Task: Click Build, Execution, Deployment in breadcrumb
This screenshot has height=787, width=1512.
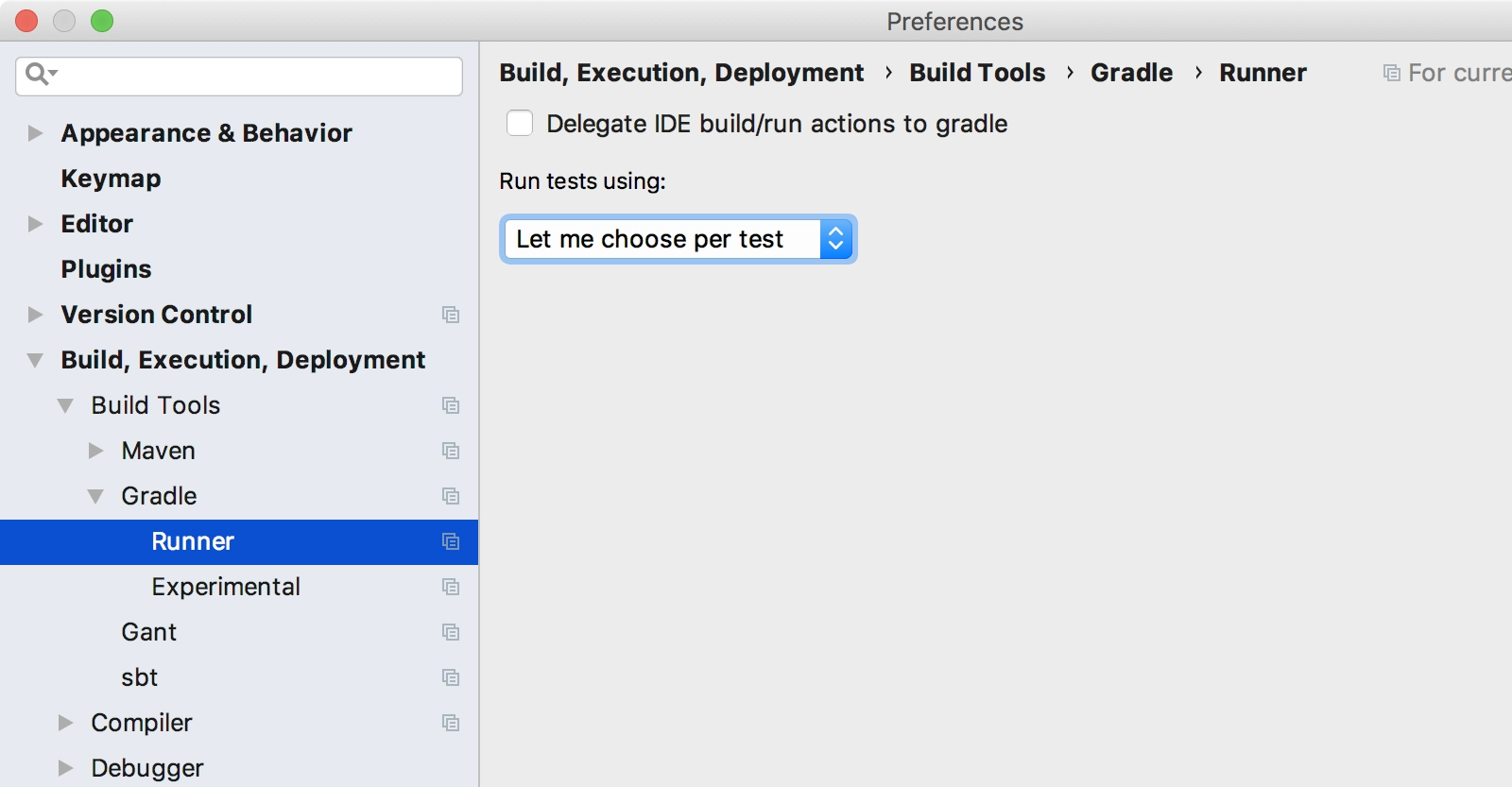Action: 681,73
